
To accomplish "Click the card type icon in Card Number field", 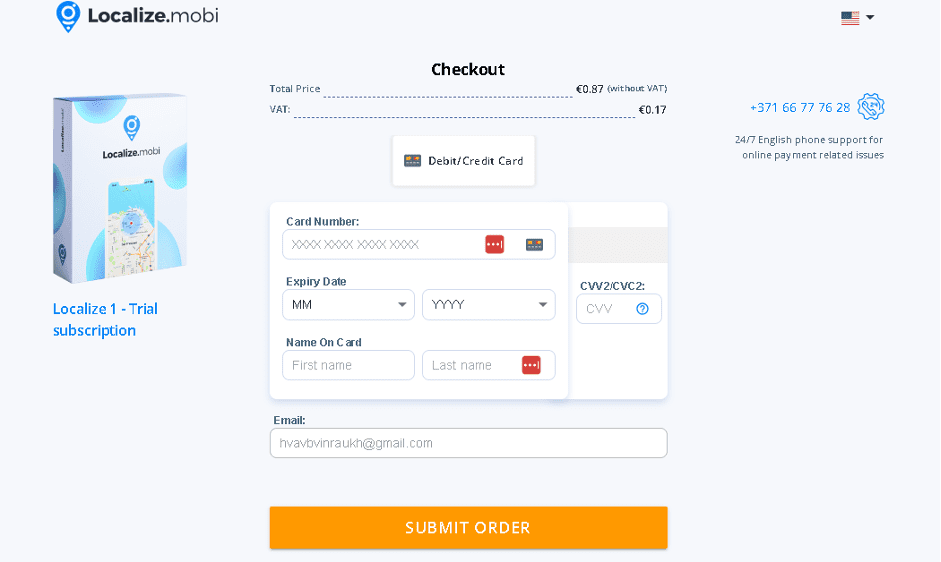I will tap(534, 244).
